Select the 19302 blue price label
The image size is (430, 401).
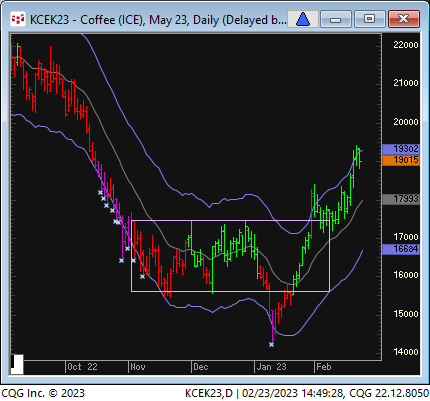click(x=401, y=149)
